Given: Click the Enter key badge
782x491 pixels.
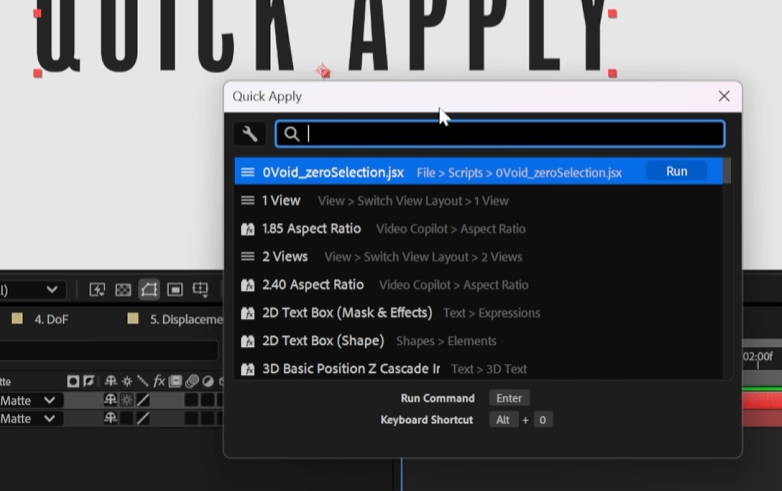Looking at the screenshot, I should click(509, 398).
